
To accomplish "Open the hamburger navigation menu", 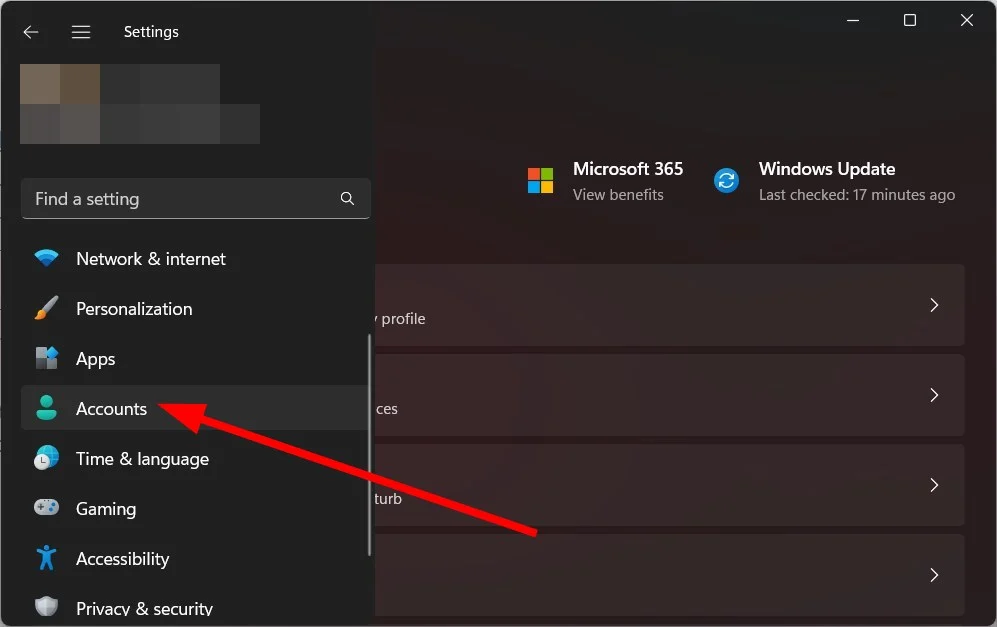I will pyautogui.click(x=81, y=32).
